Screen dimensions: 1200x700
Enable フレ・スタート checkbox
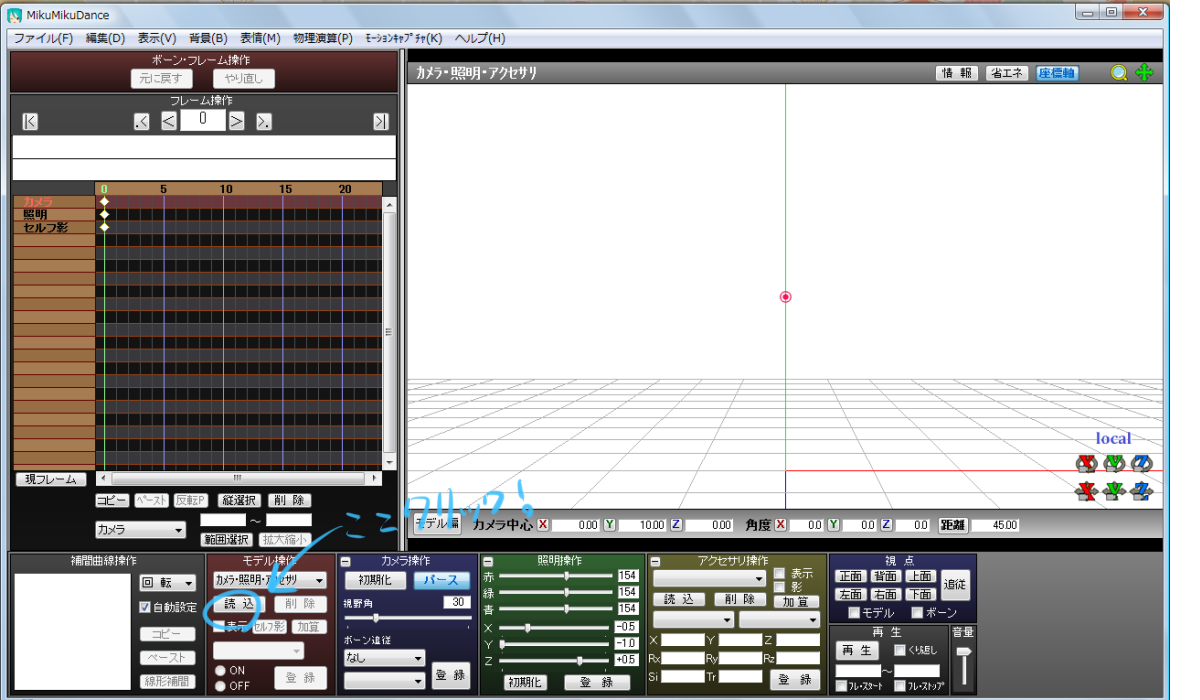click(841, 686)
